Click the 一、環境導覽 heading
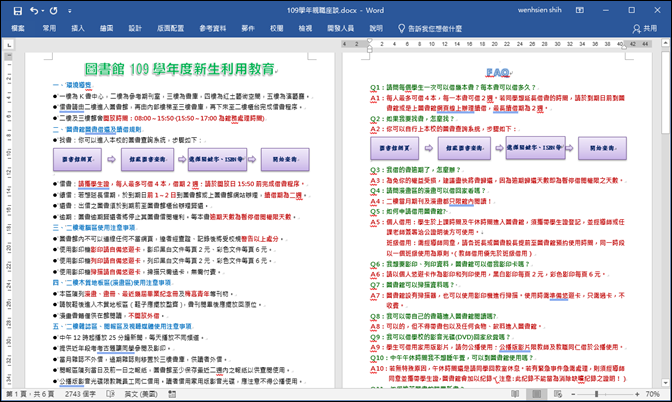 point(72,85)
